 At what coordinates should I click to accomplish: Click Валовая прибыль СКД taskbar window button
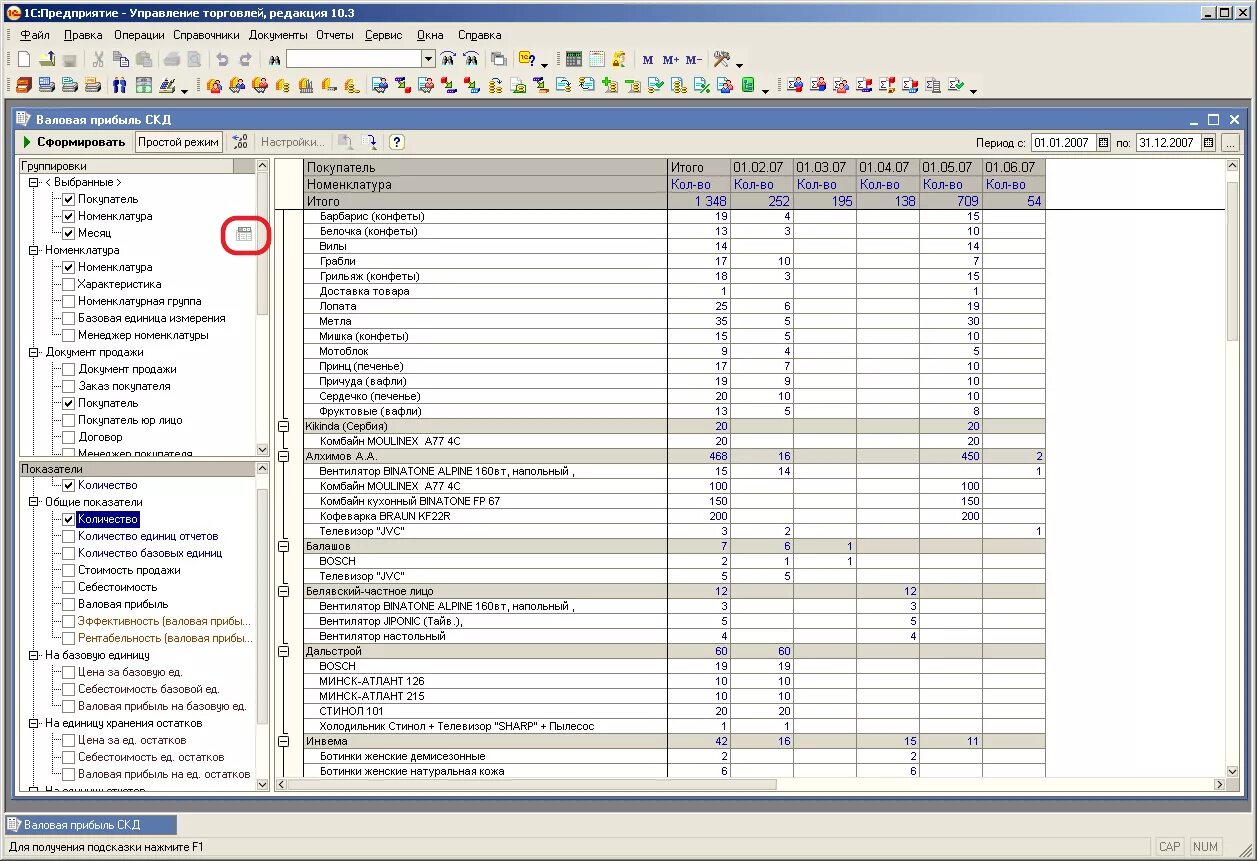[x=91, y=825]
